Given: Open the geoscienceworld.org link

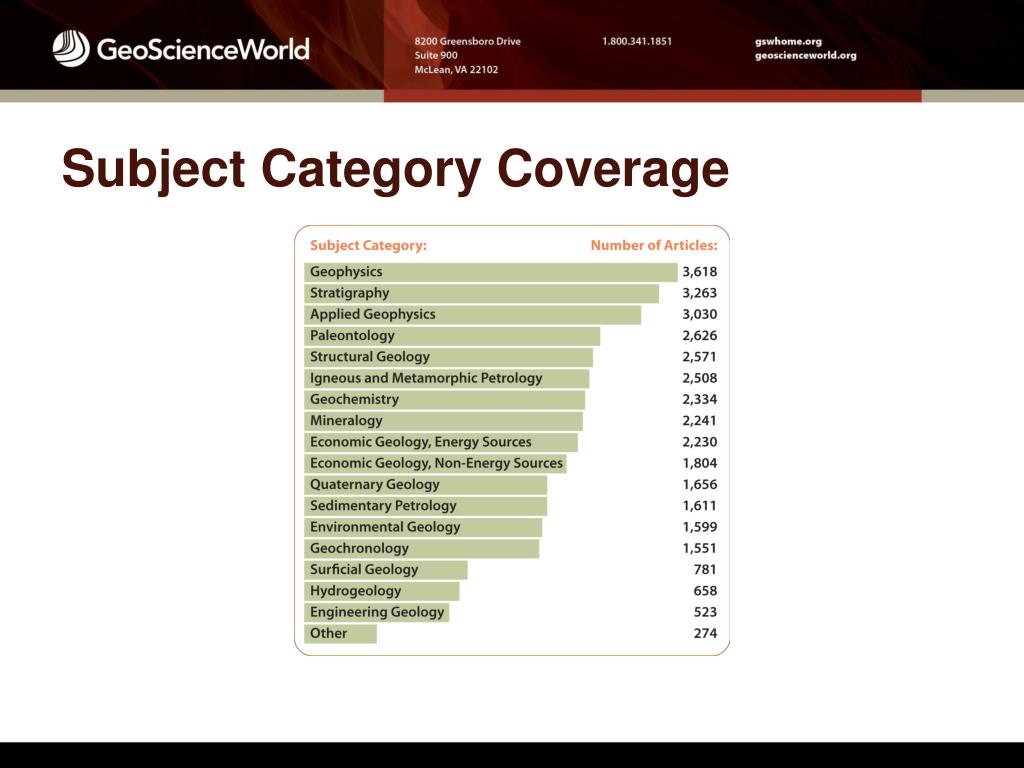Looking at the screenshot, I should pyautogui.click(x=805, y=56).
